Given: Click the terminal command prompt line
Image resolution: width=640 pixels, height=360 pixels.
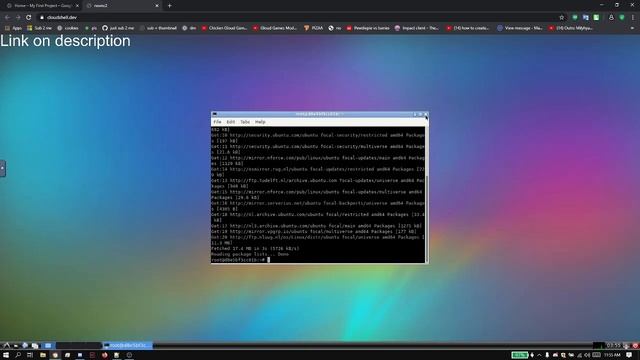Looking at the screenshot, I should (318, 260).
